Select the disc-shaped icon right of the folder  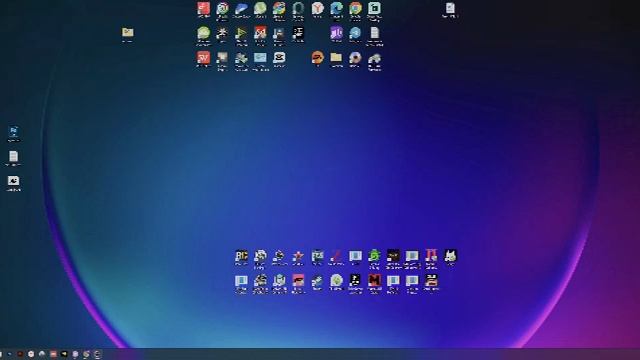coord(355,58)
